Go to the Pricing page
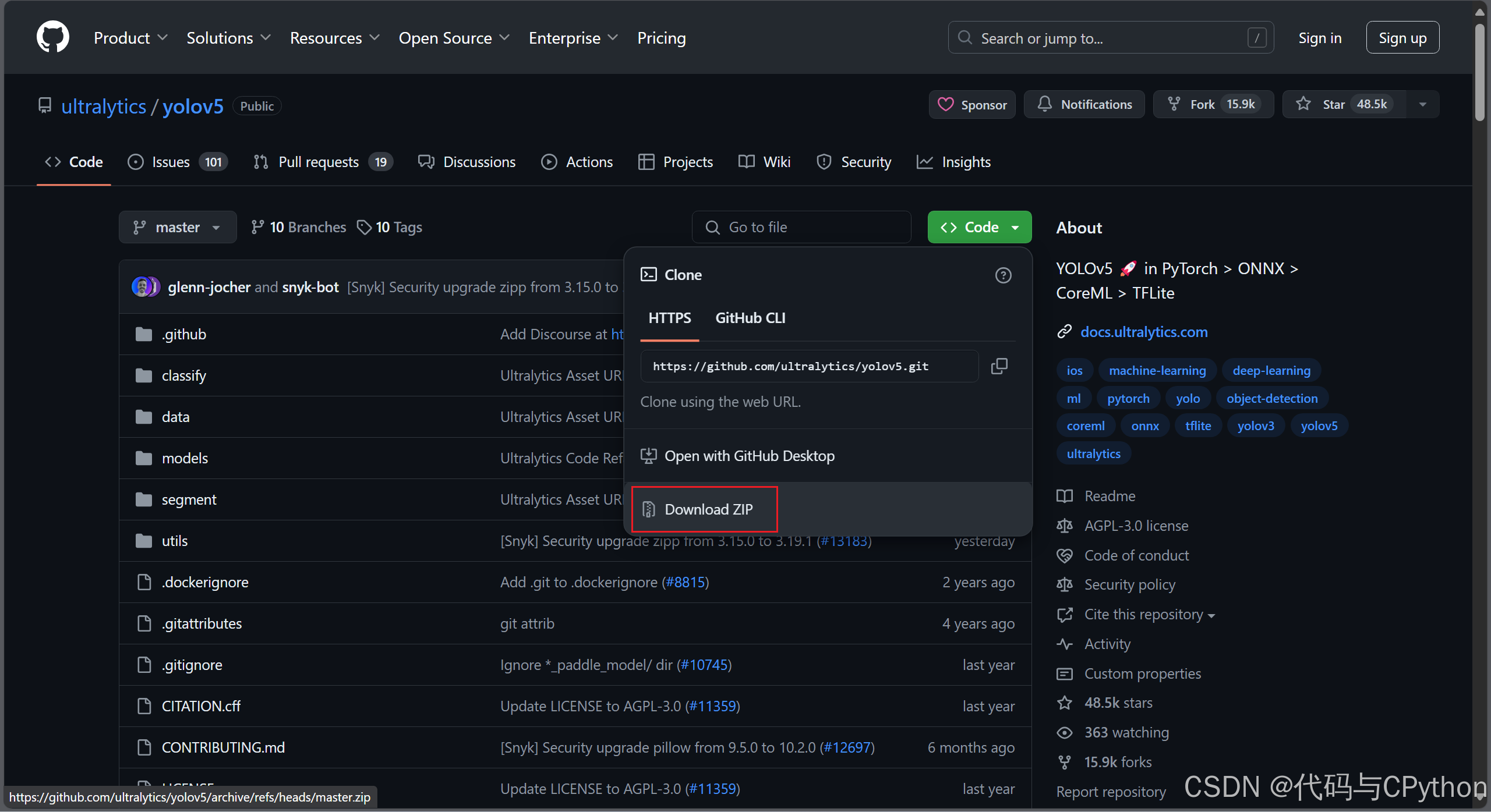The image size is (1491, 812). pos(662,38)
